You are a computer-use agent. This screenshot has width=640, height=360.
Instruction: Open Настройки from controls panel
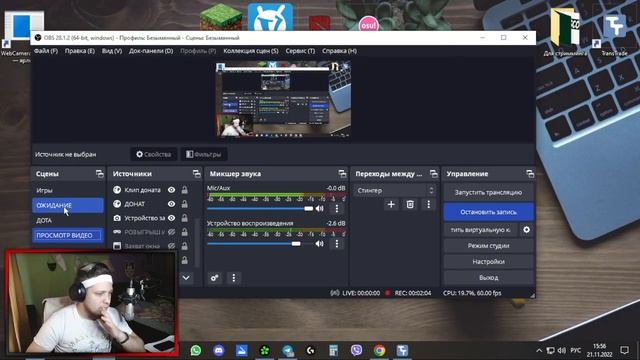click(488, 262)
